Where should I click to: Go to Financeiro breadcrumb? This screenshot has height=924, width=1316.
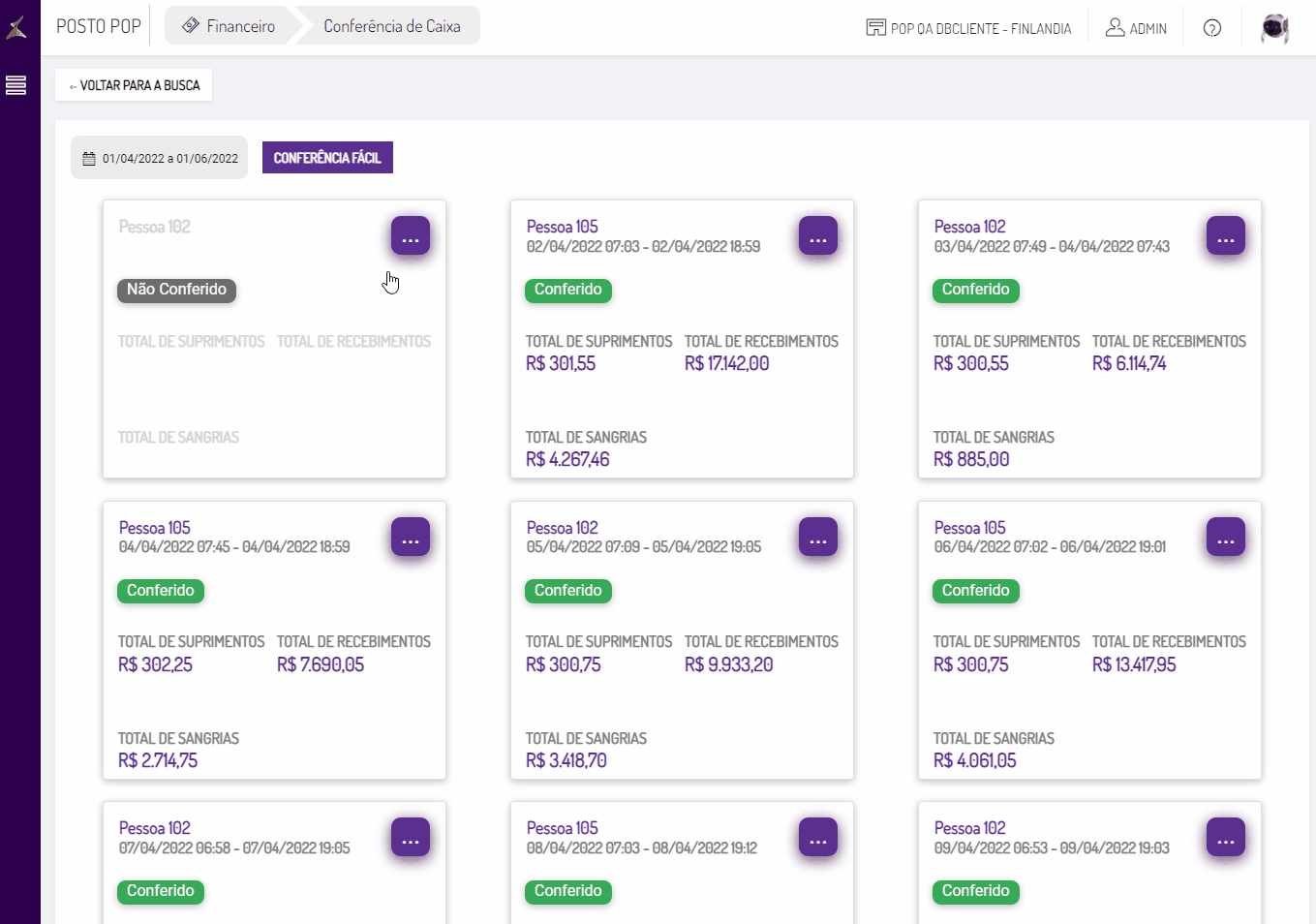230,26
